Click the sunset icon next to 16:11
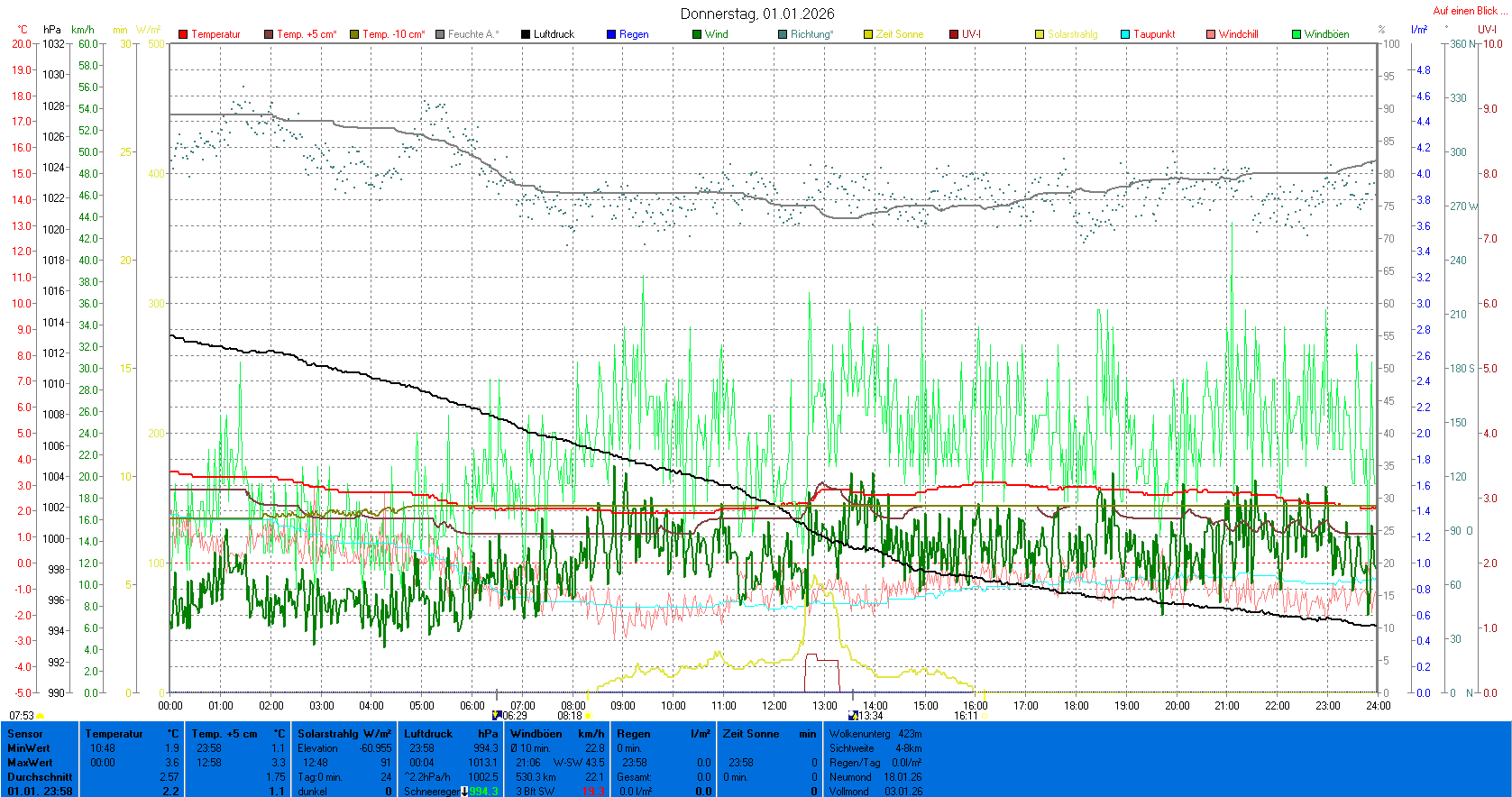 (x=984, y=716)
